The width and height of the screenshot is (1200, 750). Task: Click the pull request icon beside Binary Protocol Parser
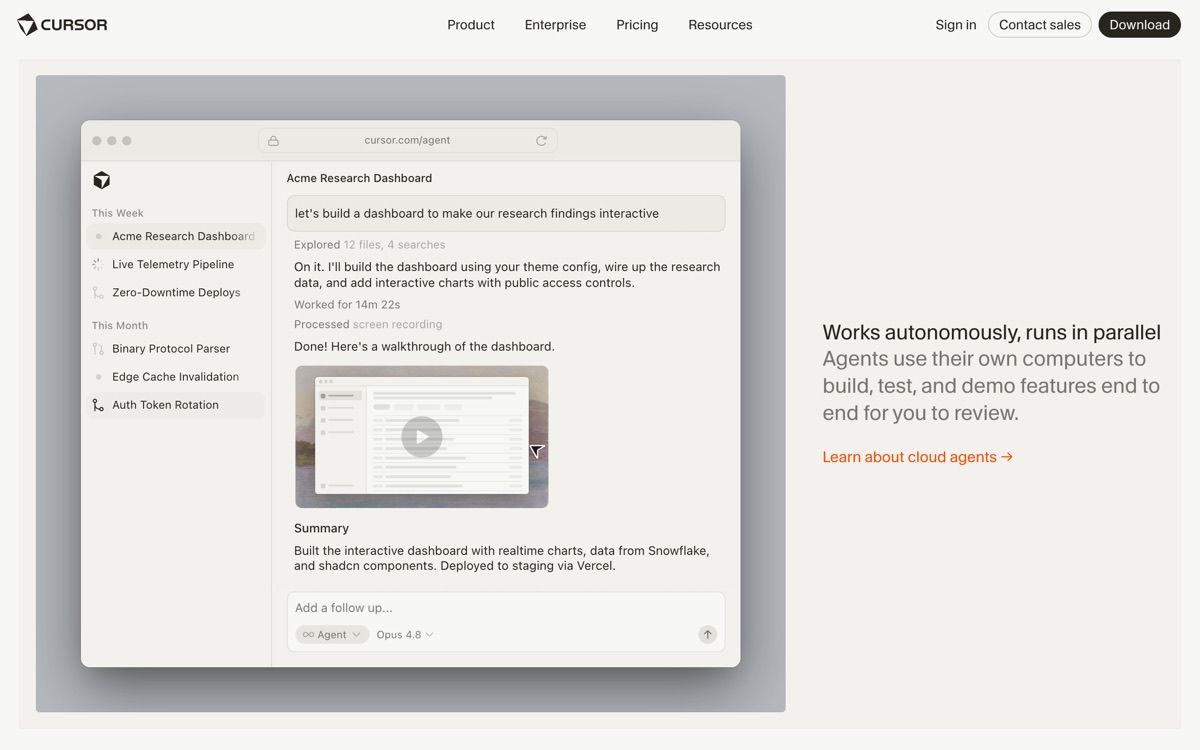pos(98,349)
